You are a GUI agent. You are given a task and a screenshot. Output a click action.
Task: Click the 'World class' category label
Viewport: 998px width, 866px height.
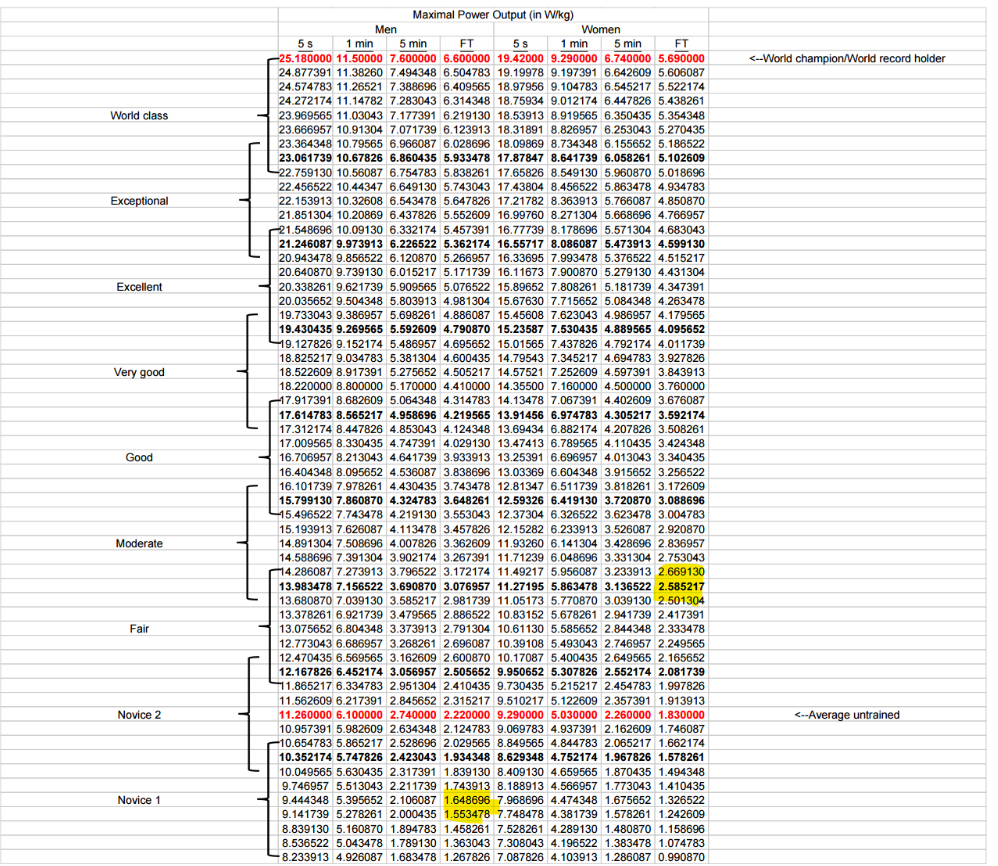tap(139, 116)
